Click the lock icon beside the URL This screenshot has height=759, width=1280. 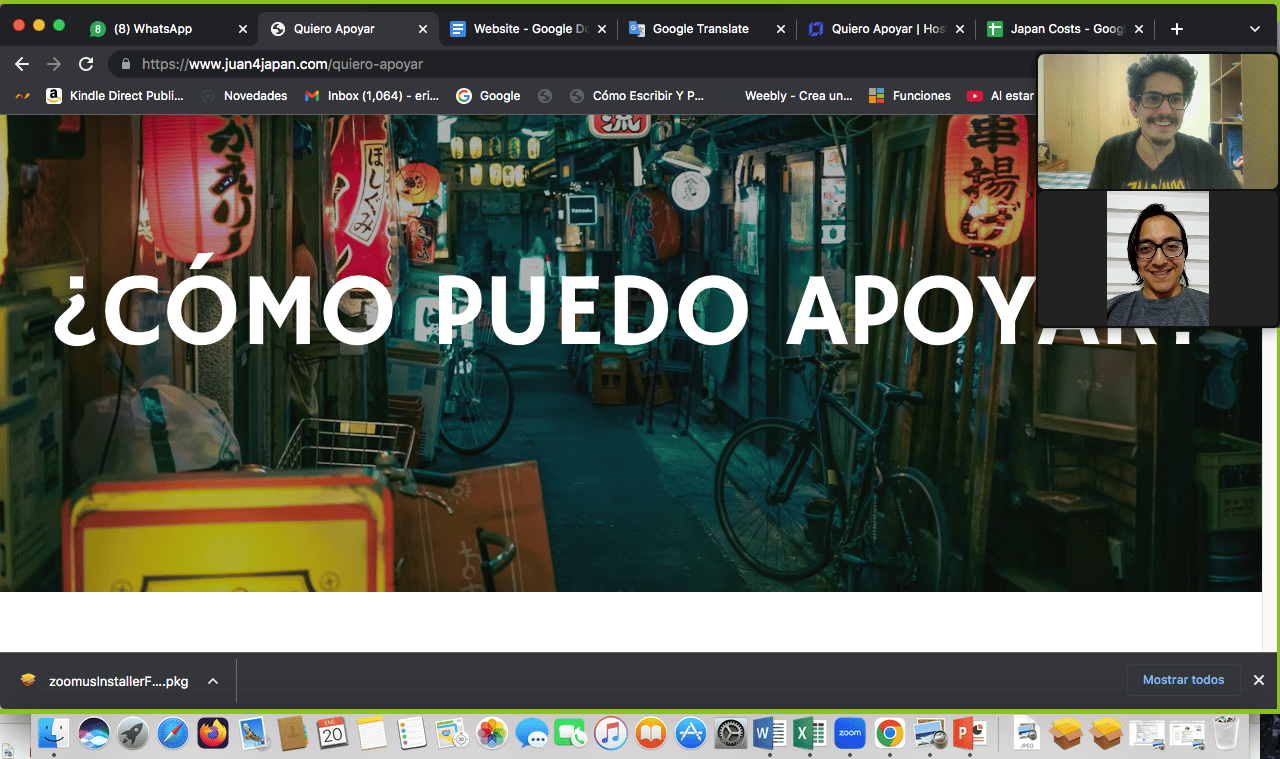[x=125, y=64]
